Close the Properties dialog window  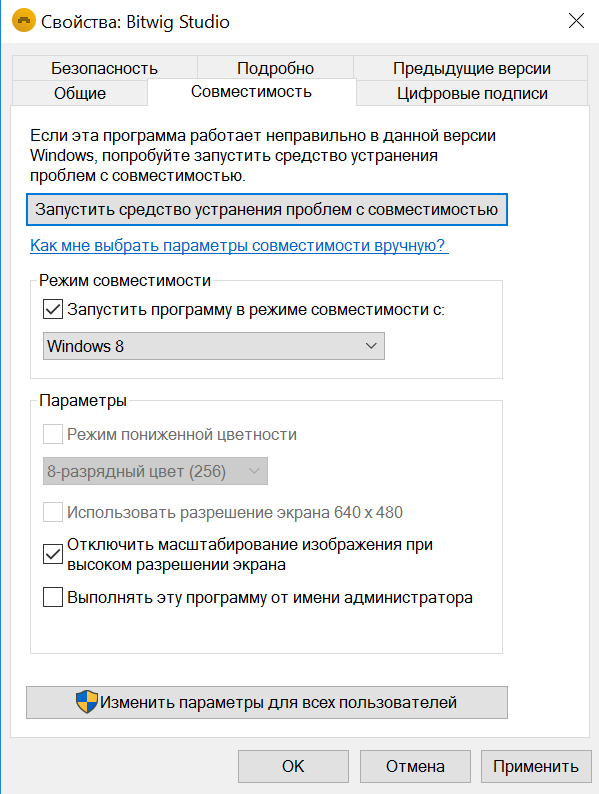(x=576, y=21)
